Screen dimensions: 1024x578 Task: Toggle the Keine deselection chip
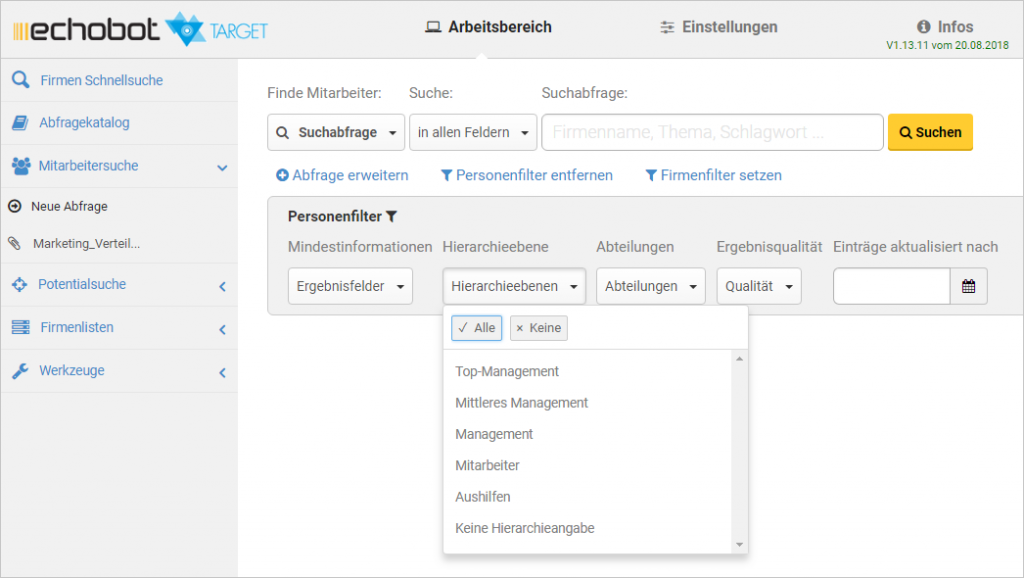tap(538, 328)
